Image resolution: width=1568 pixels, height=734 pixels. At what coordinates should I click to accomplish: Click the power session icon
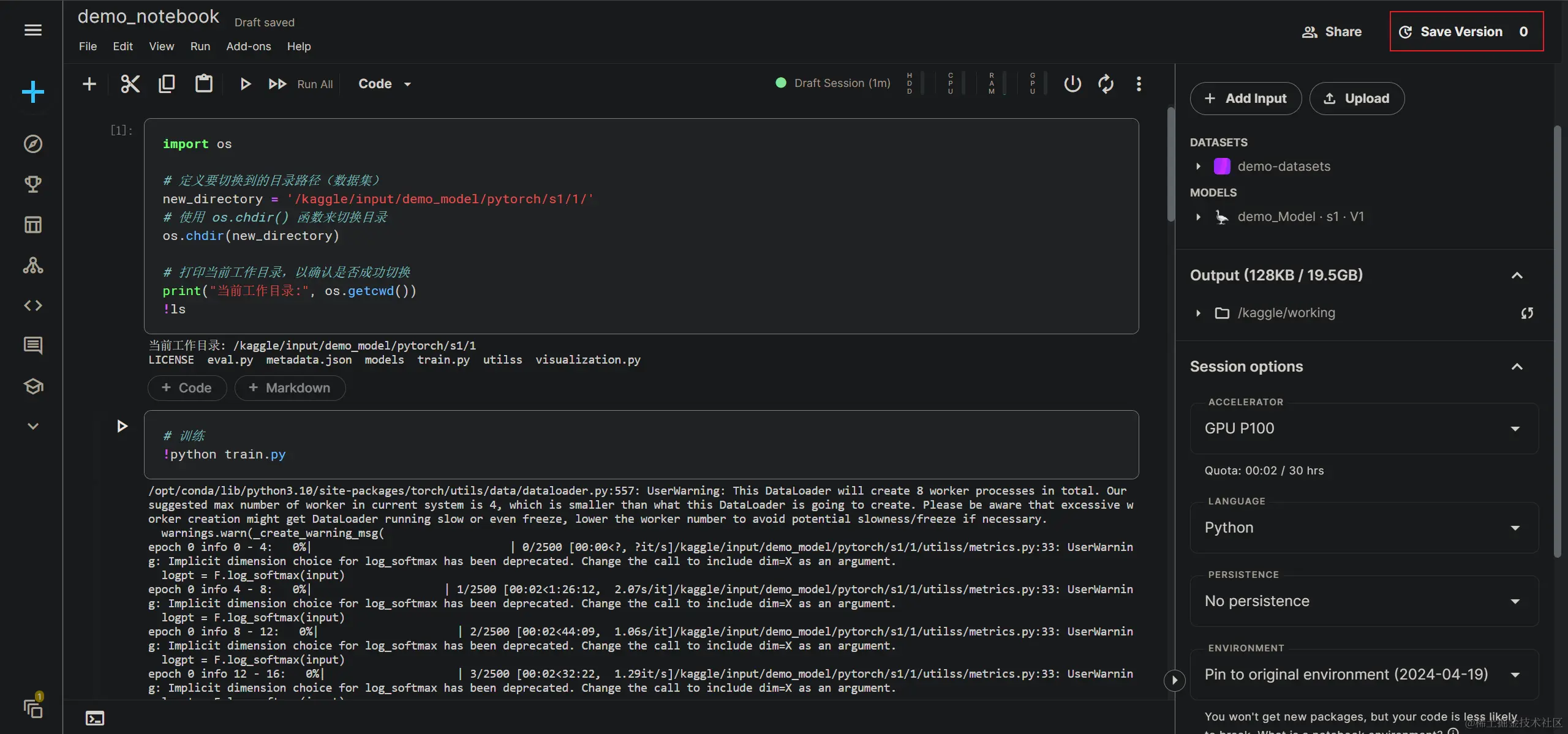[x=1072, y=84]
